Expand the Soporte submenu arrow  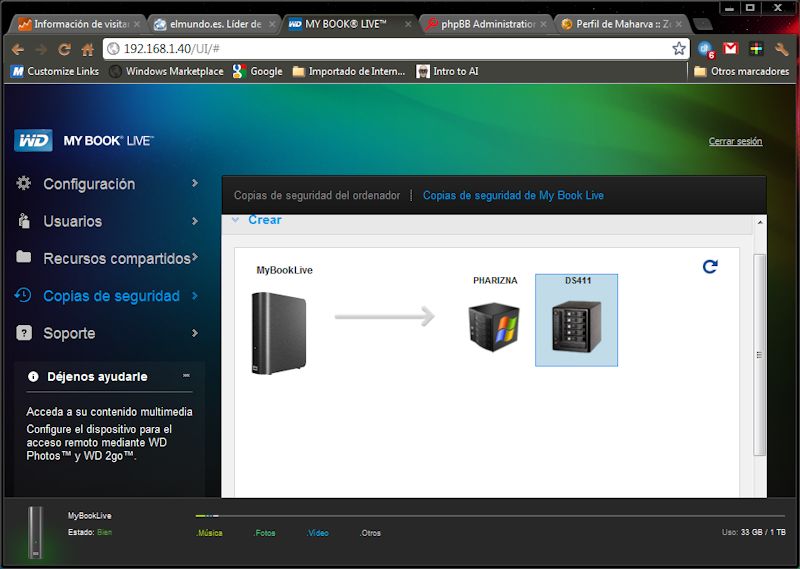(x=195, y=333)
